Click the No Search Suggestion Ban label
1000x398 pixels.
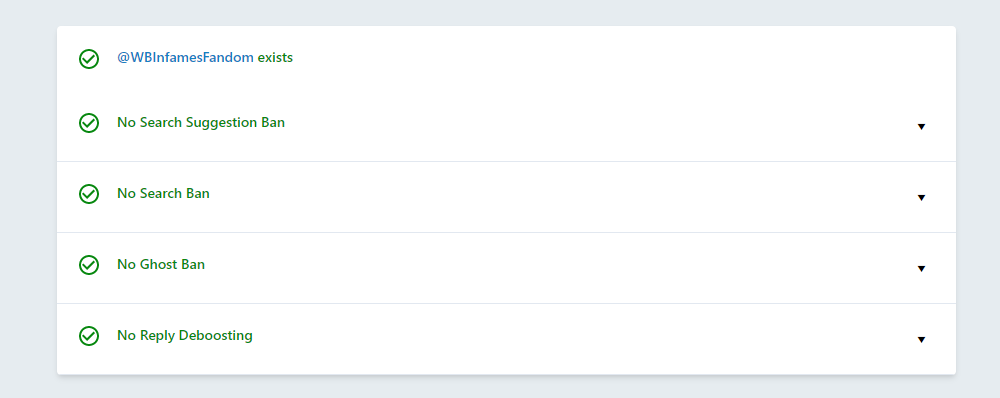(x=201, y=122)
